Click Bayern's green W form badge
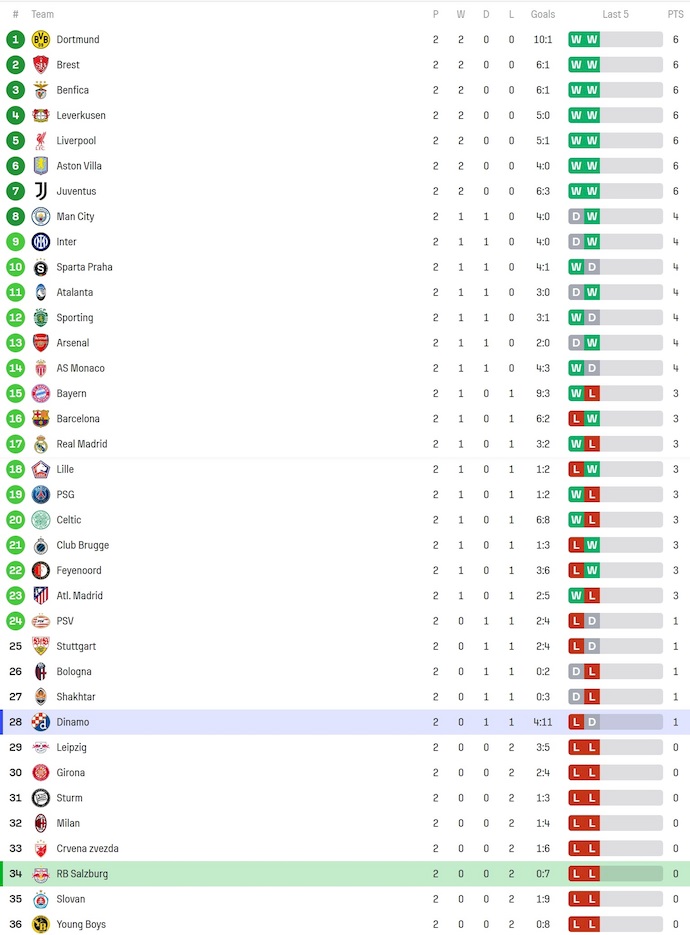 [x=576, y=393]
